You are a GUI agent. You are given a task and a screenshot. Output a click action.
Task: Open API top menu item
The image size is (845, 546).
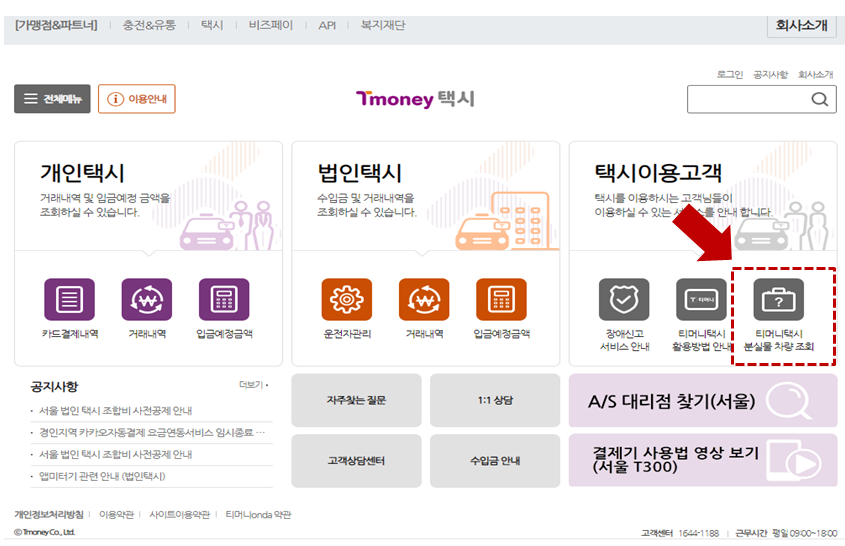click(x=327, y=25)
